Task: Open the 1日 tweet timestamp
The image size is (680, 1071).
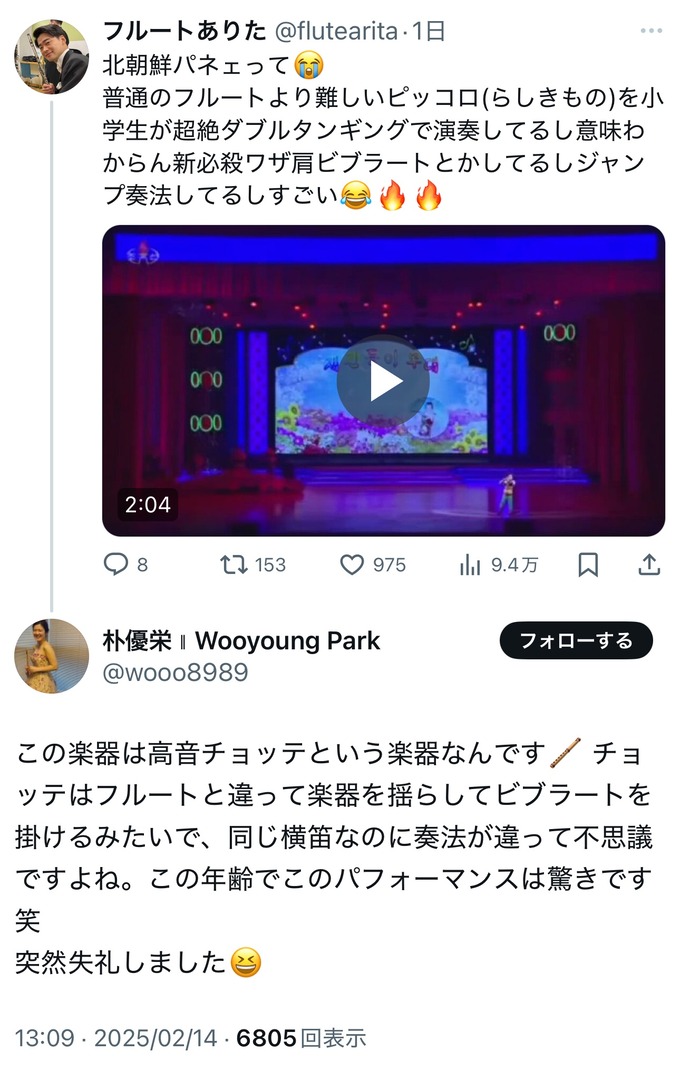Action: point(429,31)
